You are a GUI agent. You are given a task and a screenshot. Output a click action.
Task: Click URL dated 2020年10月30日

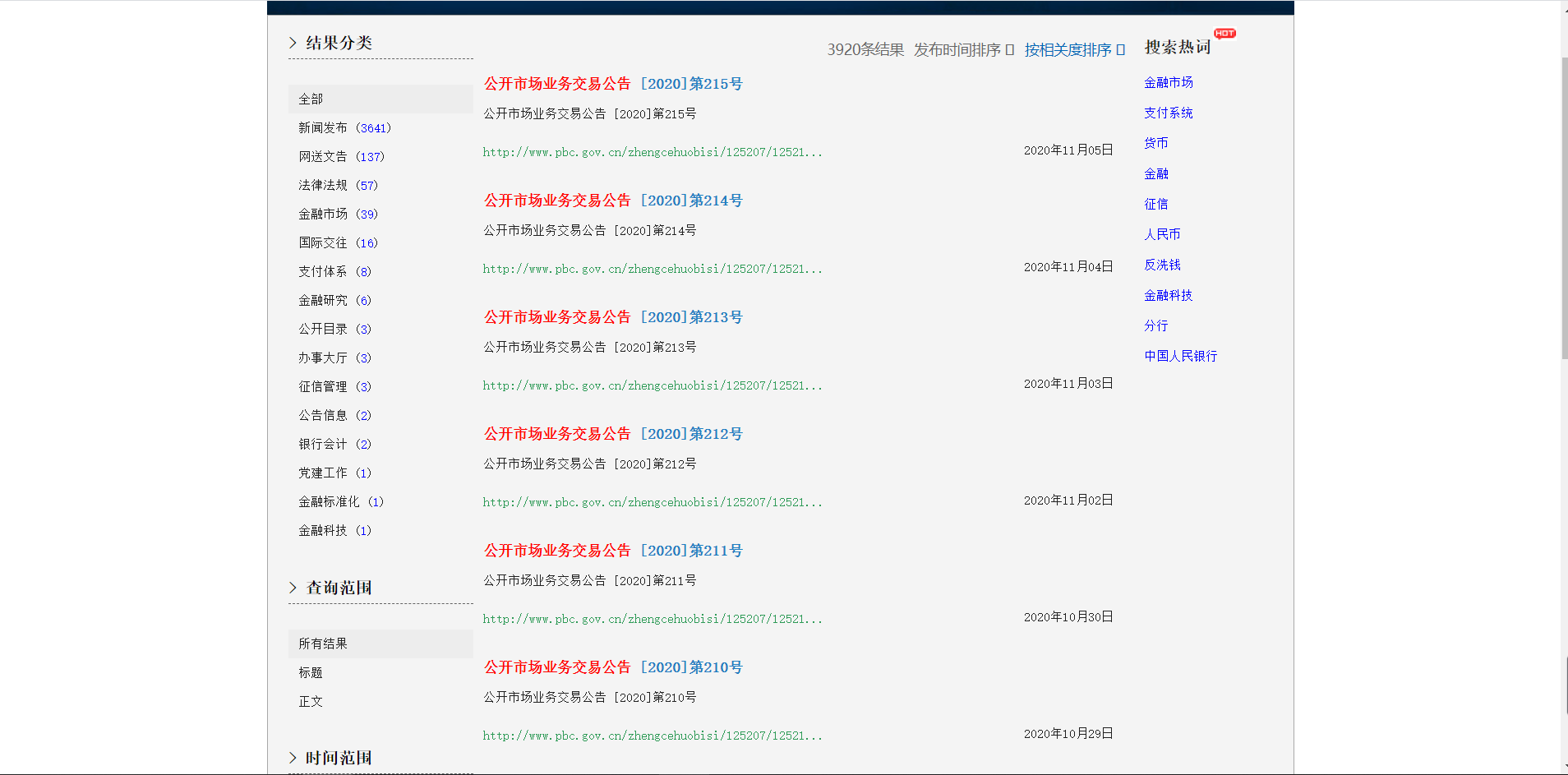[x=653, y=619]
